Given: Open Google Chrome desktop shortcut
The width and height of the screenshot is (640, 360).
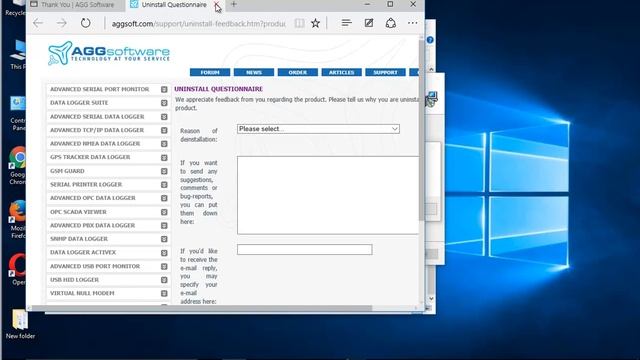Looking at the screenshot, I should click(x=18, y=165).
